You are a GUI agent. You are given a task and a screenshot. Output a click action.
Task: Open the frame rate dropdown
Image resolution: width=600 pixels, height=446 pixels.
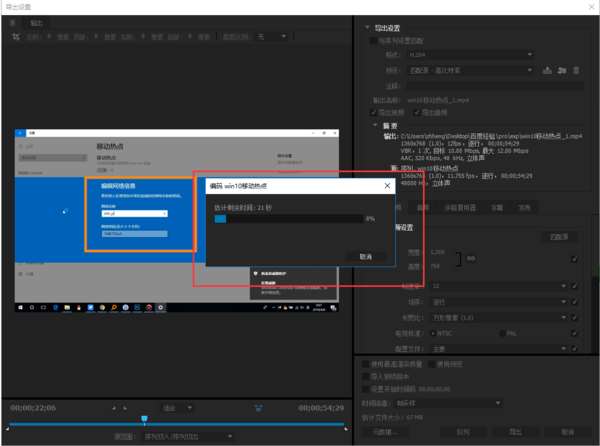[499, 286]
